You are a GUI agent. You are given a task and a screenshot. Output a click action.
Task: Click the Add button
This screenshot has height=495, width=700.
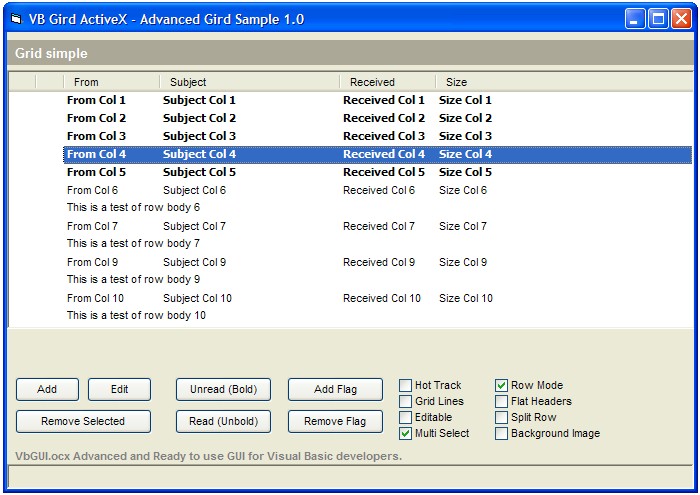[47, 389]
